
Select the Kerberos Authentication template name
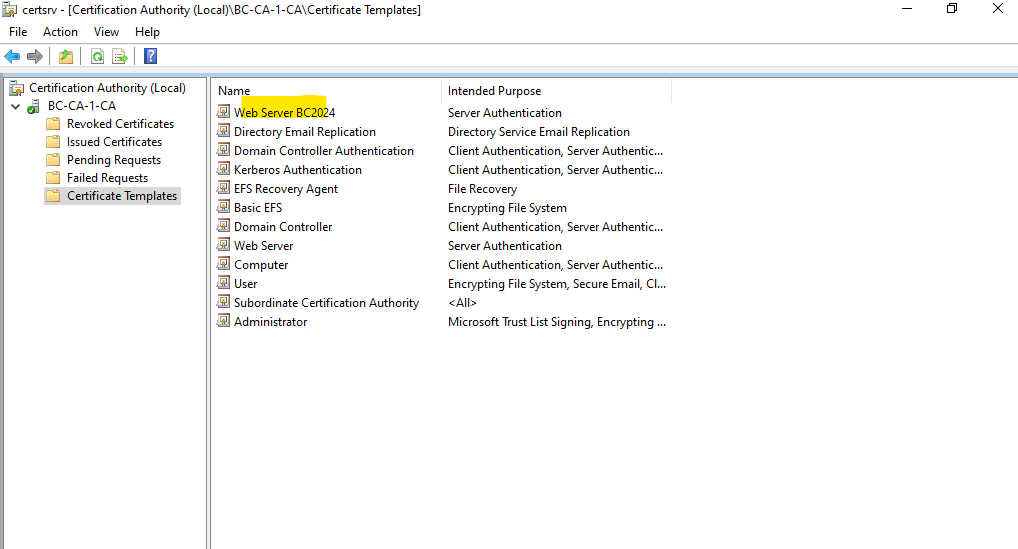[297, 169]
